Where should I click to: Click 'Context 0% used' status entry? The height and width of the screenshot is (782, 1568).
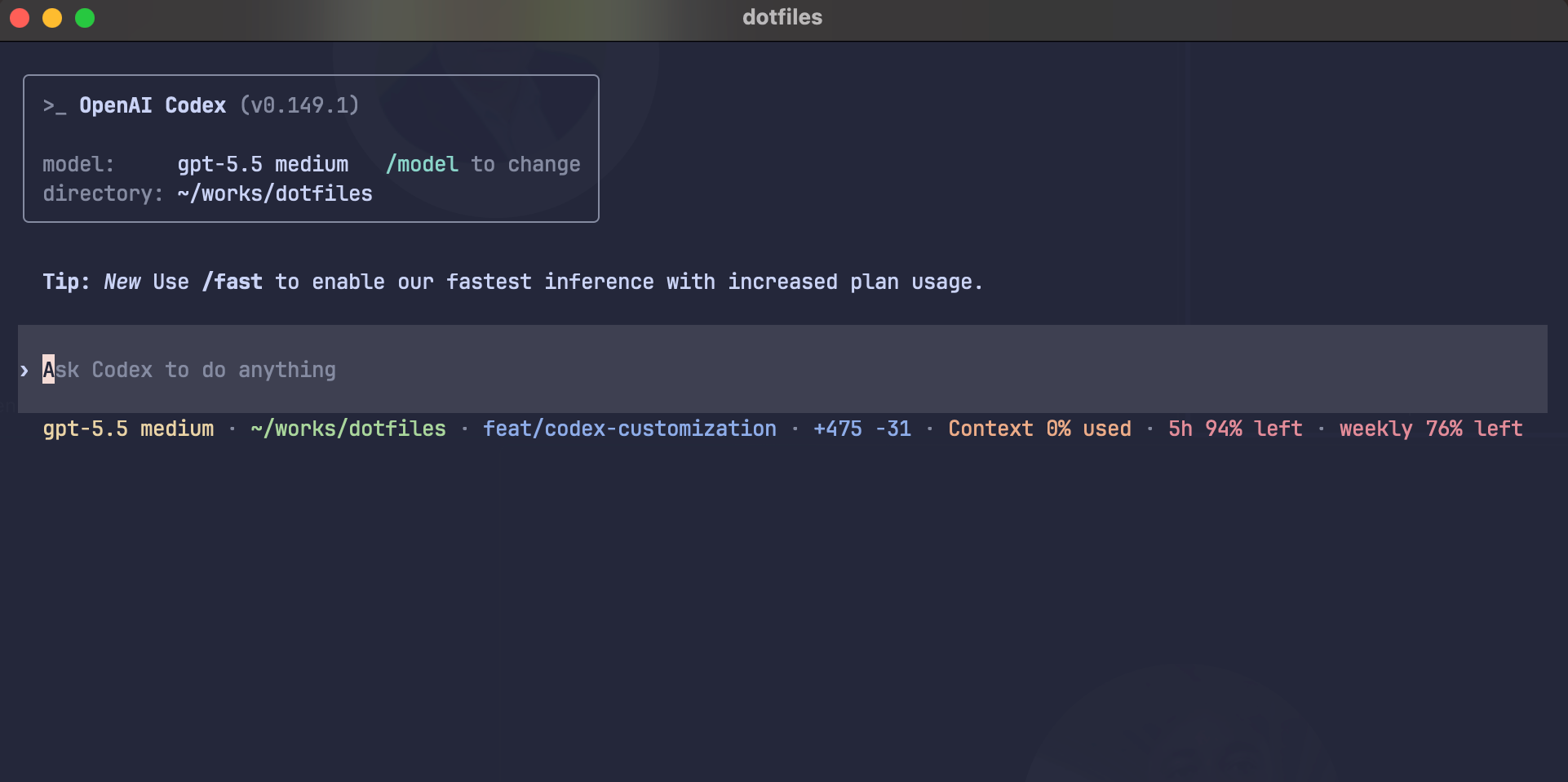click(x=1040, y=429)
